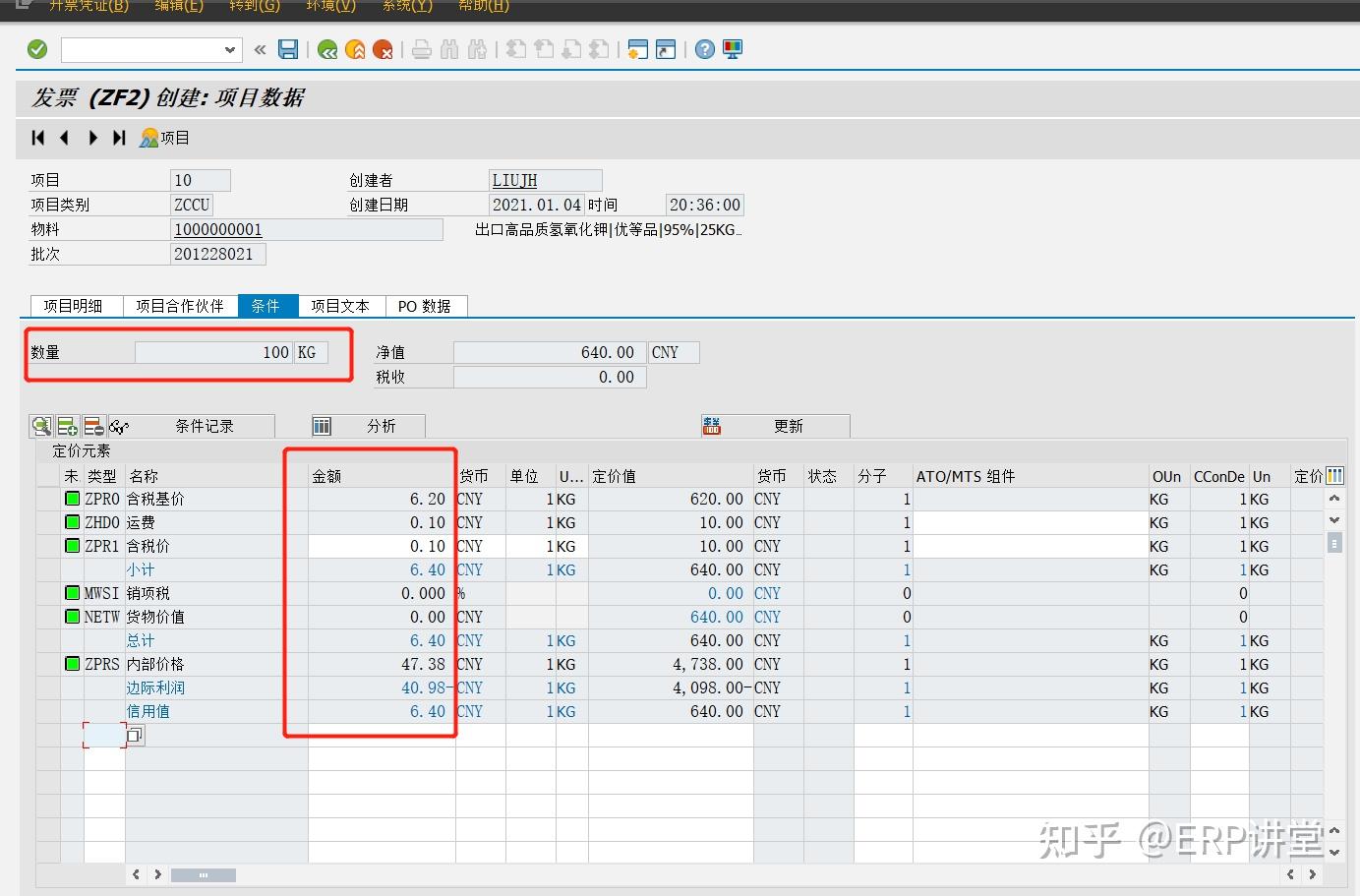Screen dimensions: 1360x896
Task: Open the command field dropdown
Action: 229,49
